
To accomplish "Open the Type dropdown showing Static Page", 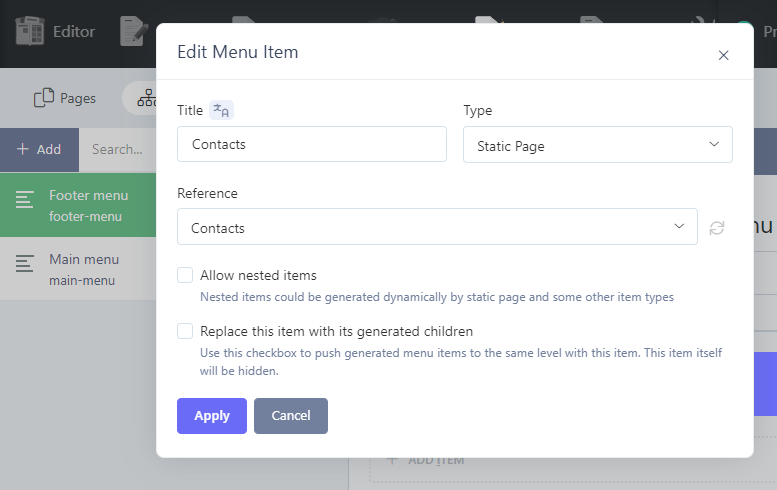I will [x=597, y=145].
